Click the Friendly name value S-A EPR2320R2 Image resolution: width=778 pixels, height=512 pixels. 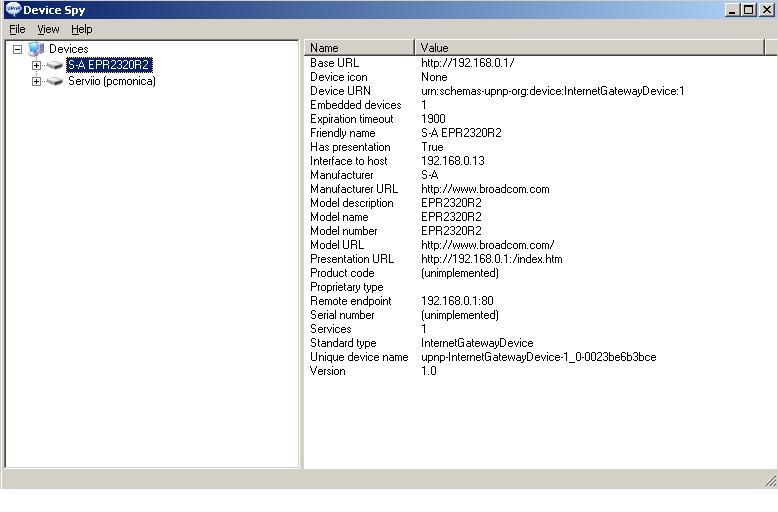[x=461, y=133]
